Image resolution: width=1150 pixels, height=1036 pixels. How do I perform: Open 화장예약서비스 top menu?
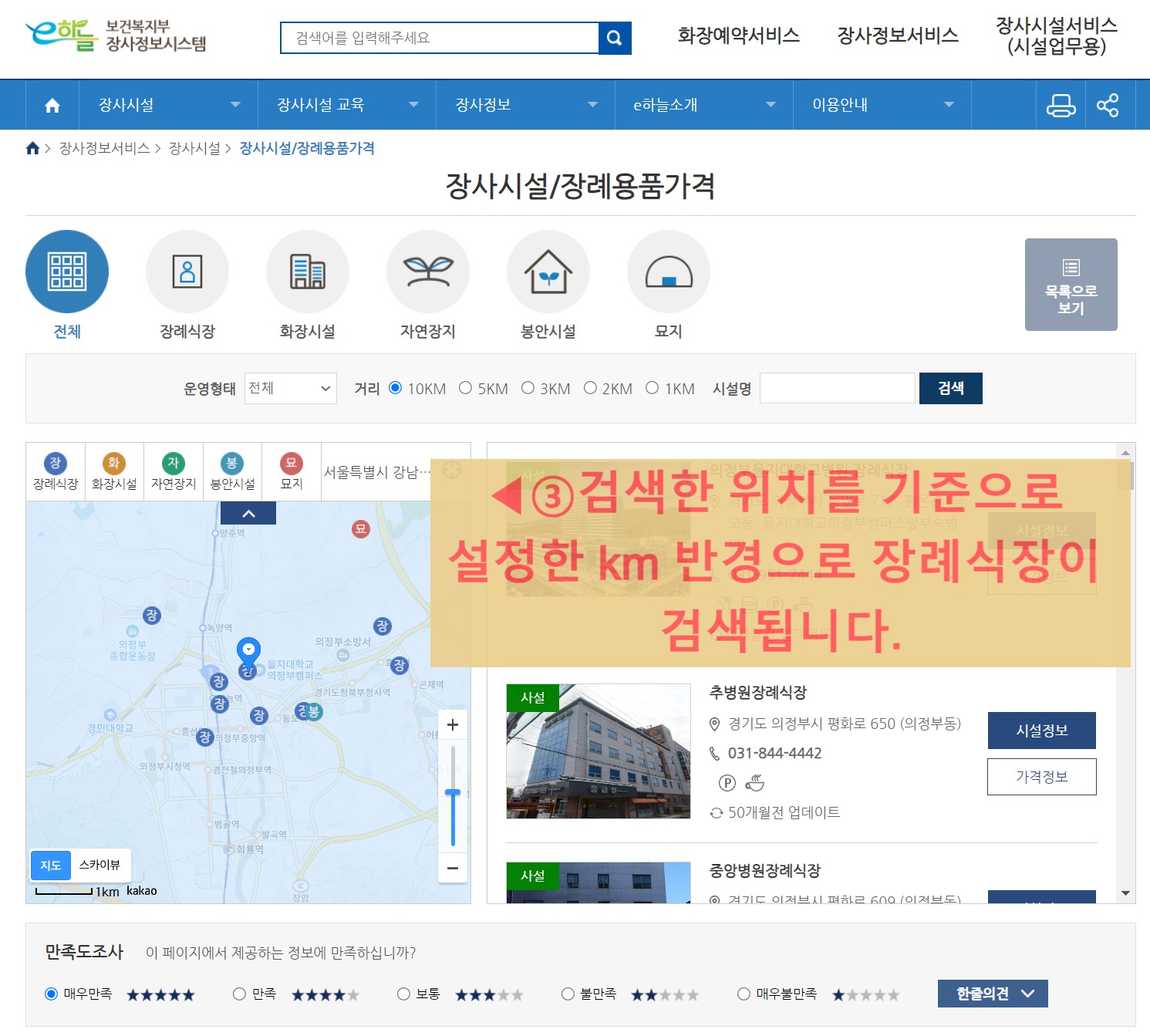point(739,35)
